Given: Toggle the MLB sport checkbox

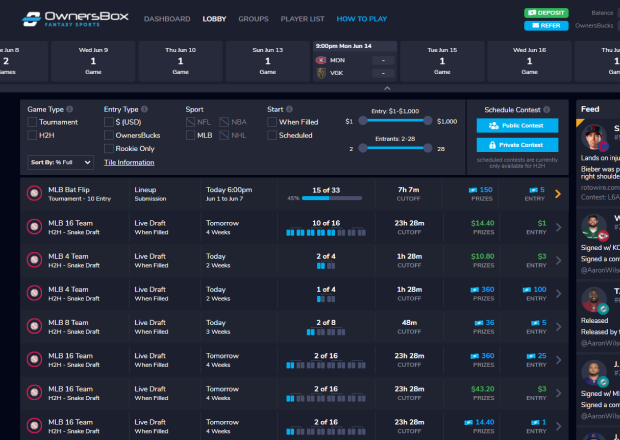Looking at the screenshot, I should [x=191, y=135].
